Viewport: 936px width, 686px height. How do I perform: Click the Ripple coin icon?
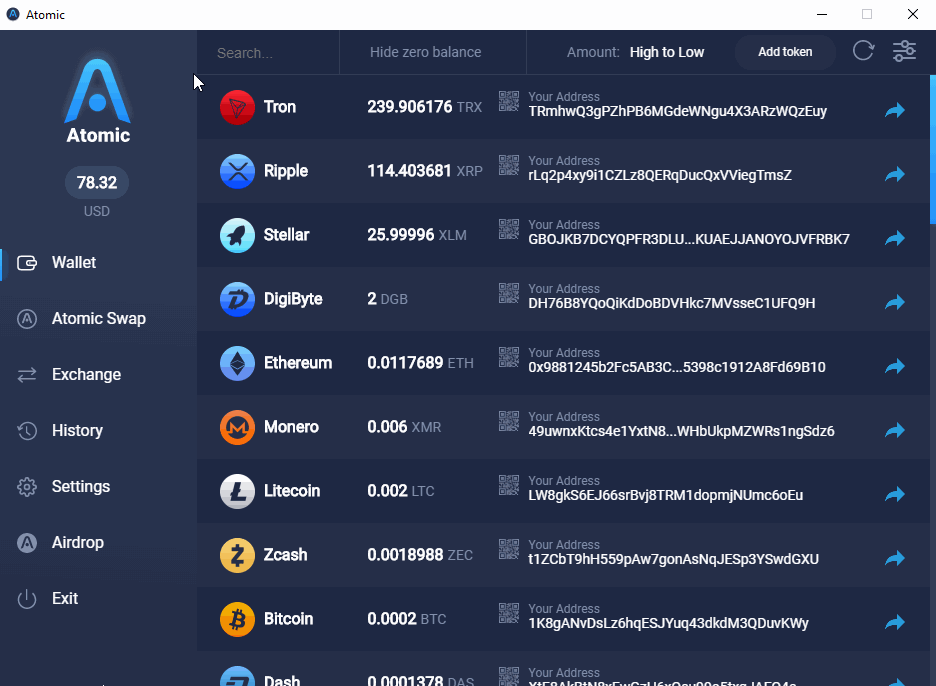[237, 171]
